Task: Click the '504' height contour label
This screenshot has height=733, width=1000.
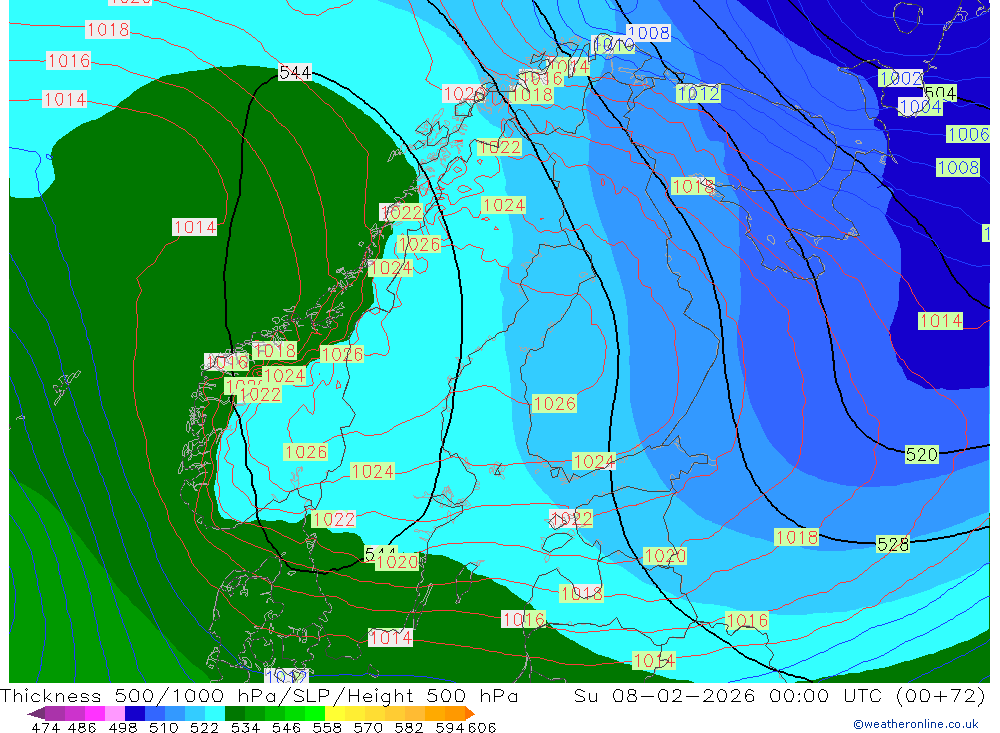Action: pyautogui.click(x=941, y=93)
